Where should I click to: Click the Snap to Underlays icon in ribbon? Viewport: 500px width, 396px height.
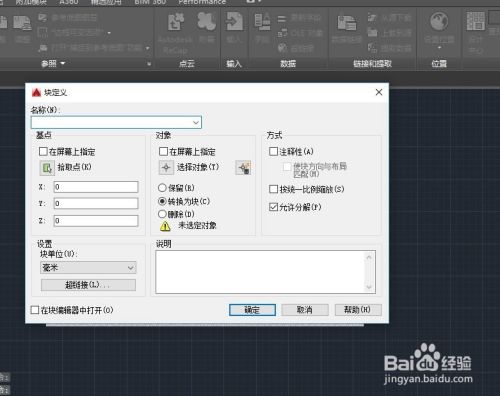[x=43, y=48]
